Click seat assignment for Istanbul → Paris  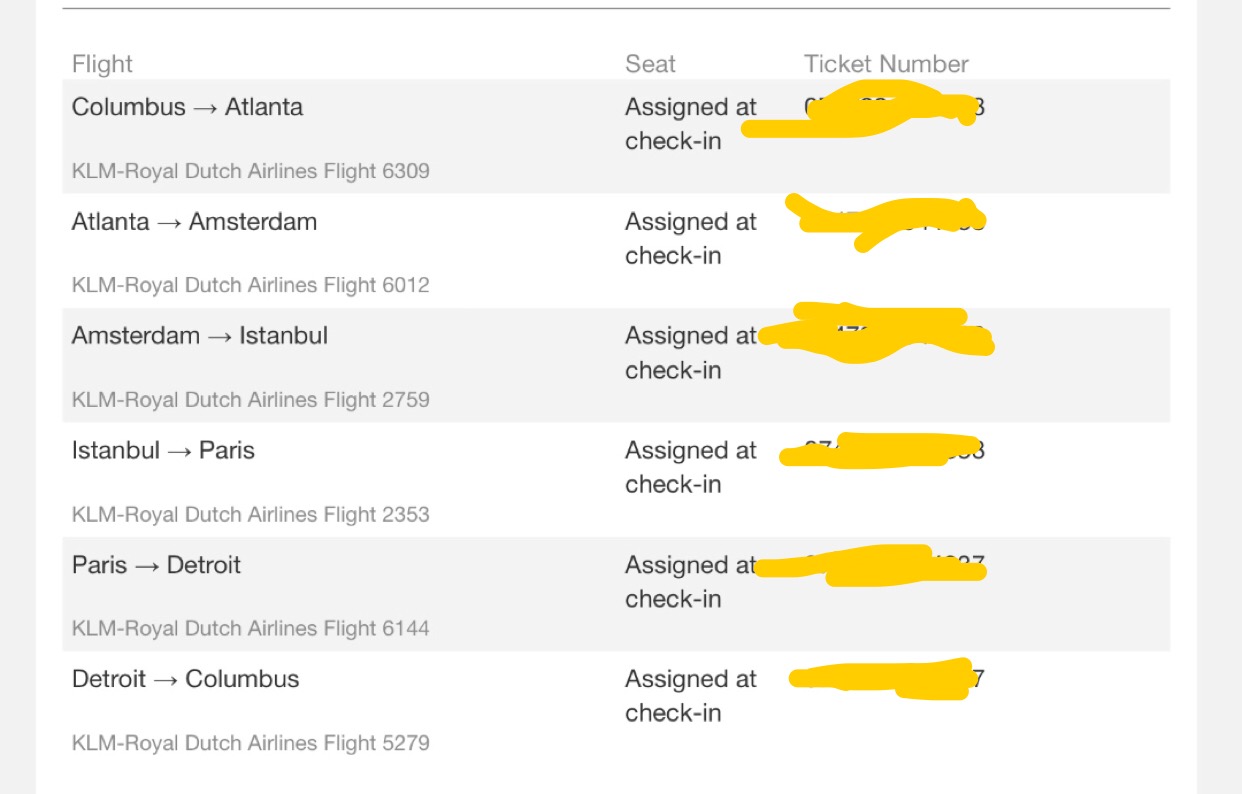[691, 467]
